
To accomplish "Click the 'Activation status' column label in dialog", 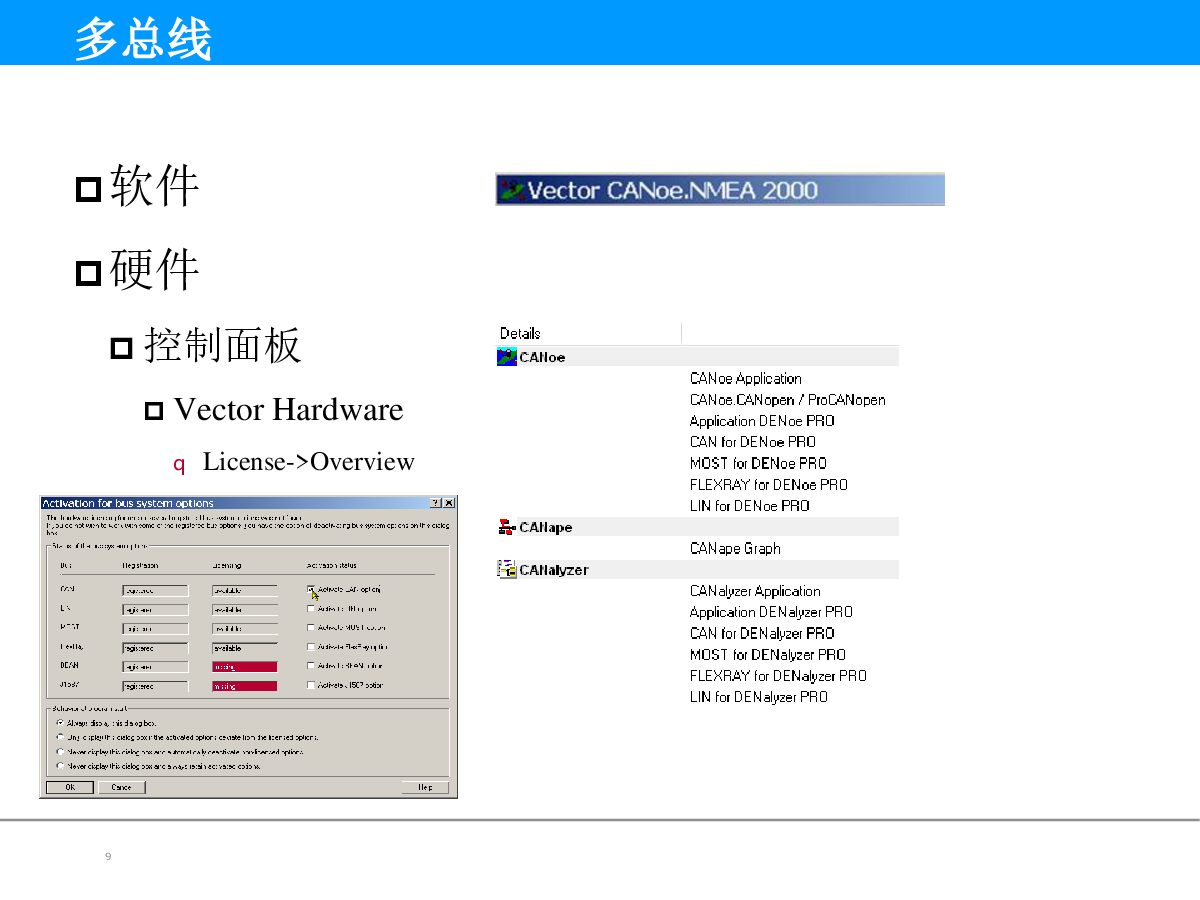I will click(331, 566).
